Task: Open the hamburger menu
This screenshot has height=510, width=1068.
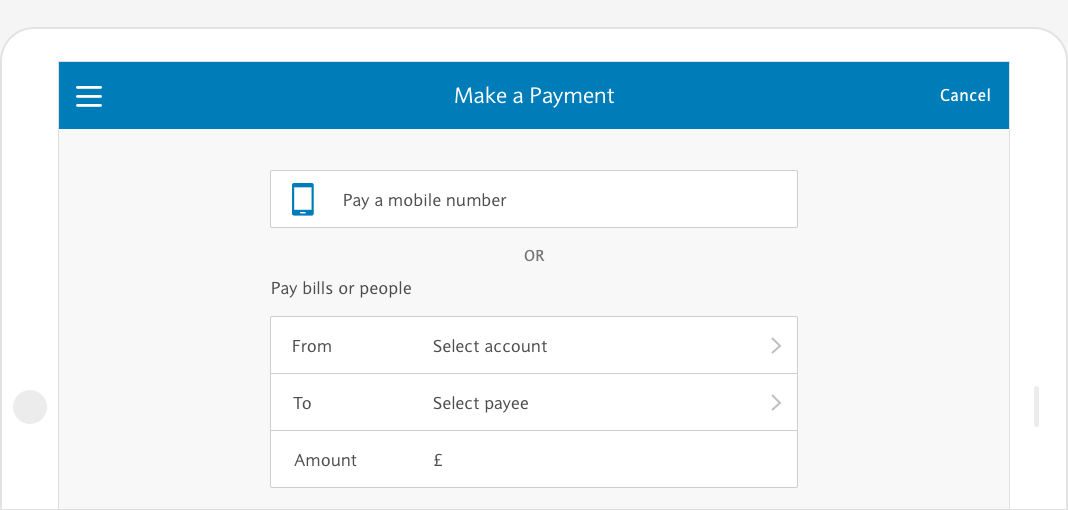Action: pos(89,96)
